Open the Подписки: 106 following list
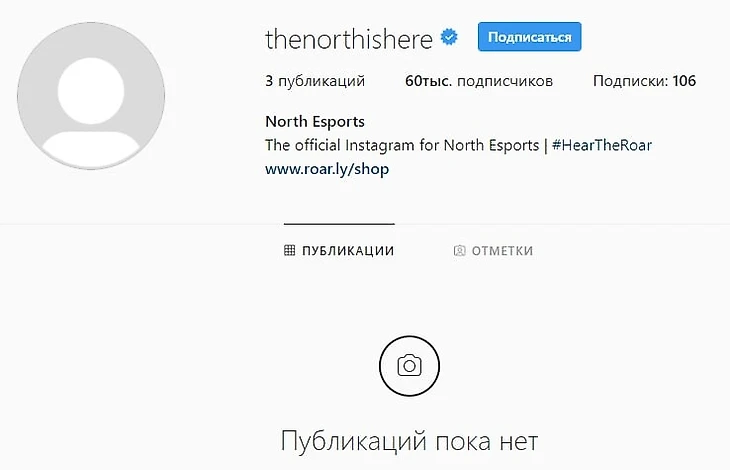730x470 pixels. pos(644,81)
